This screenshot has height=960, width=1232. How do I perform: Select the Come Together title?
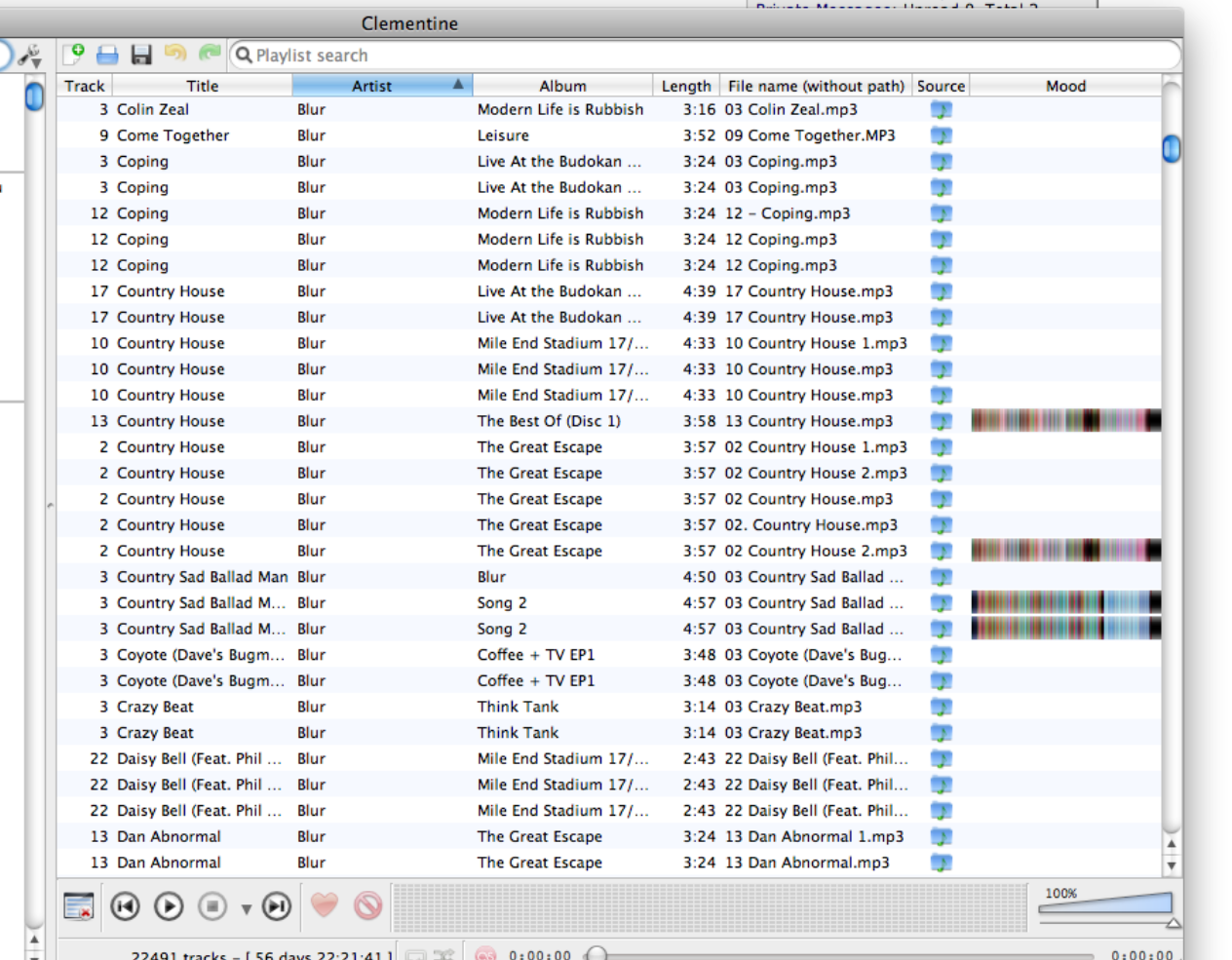click(x=173, y=135)
